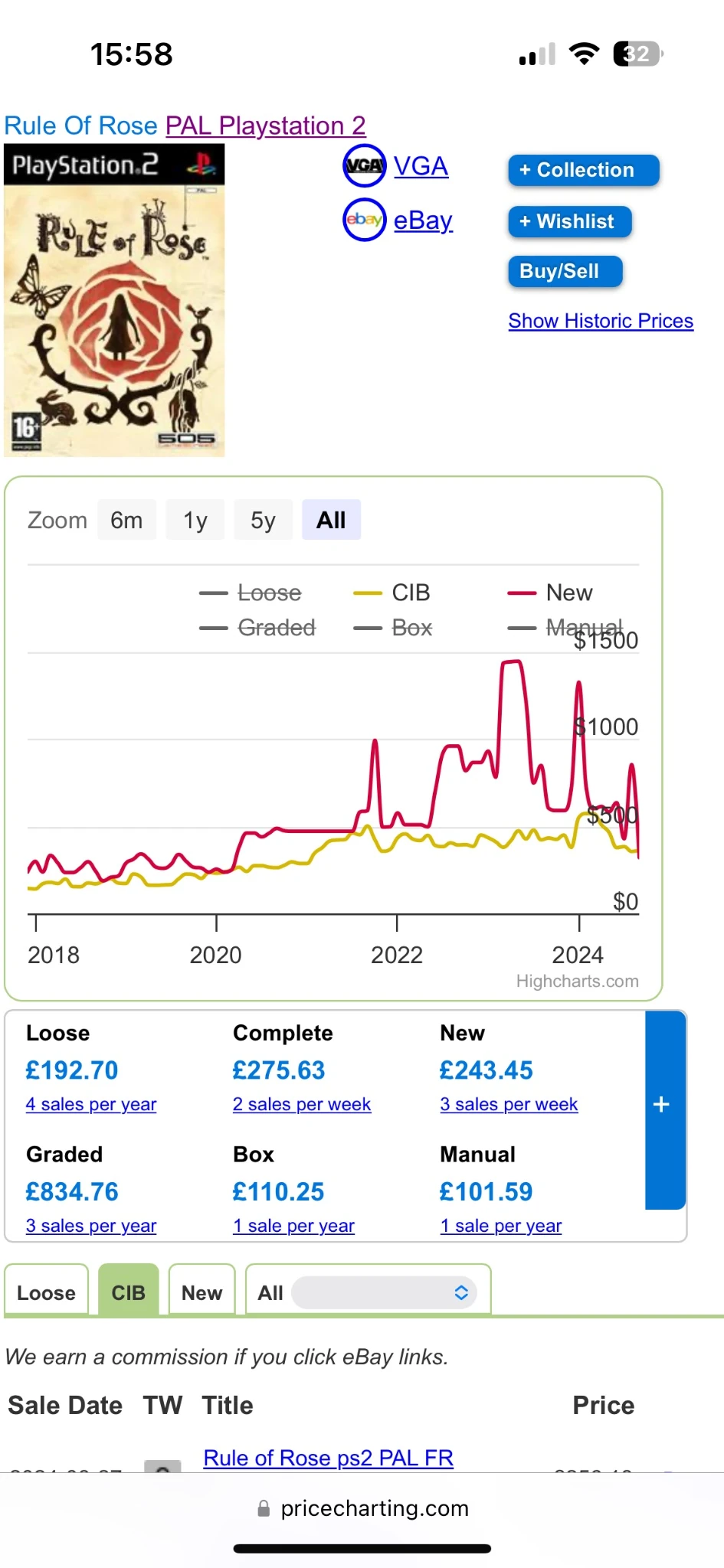Add the game to Wishlist

point(569,221)
